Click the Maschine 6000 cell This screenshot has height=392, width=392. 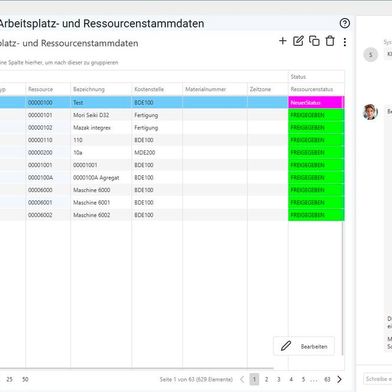click(x=101, y=190)
